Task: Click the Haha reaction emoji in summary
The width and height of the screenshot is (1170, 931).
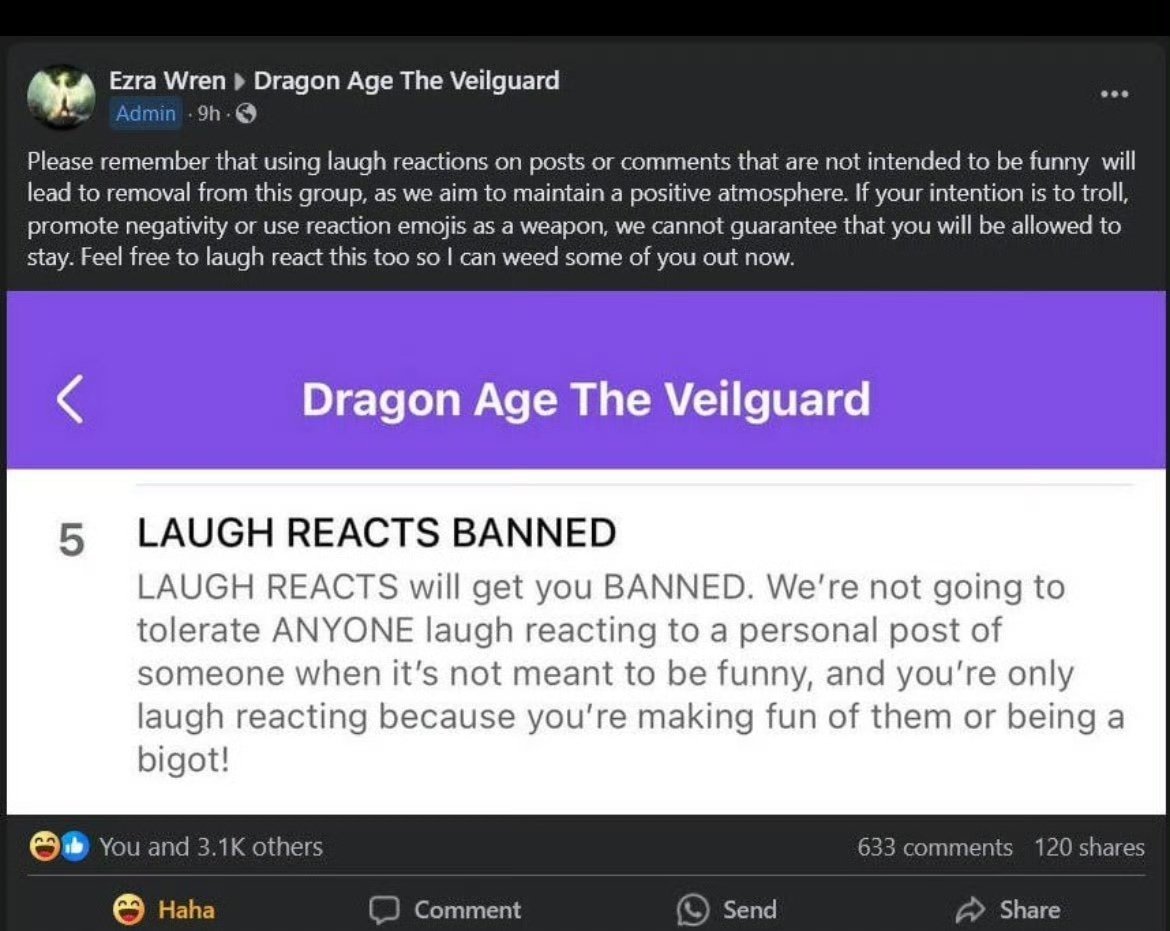Action: 44,846
